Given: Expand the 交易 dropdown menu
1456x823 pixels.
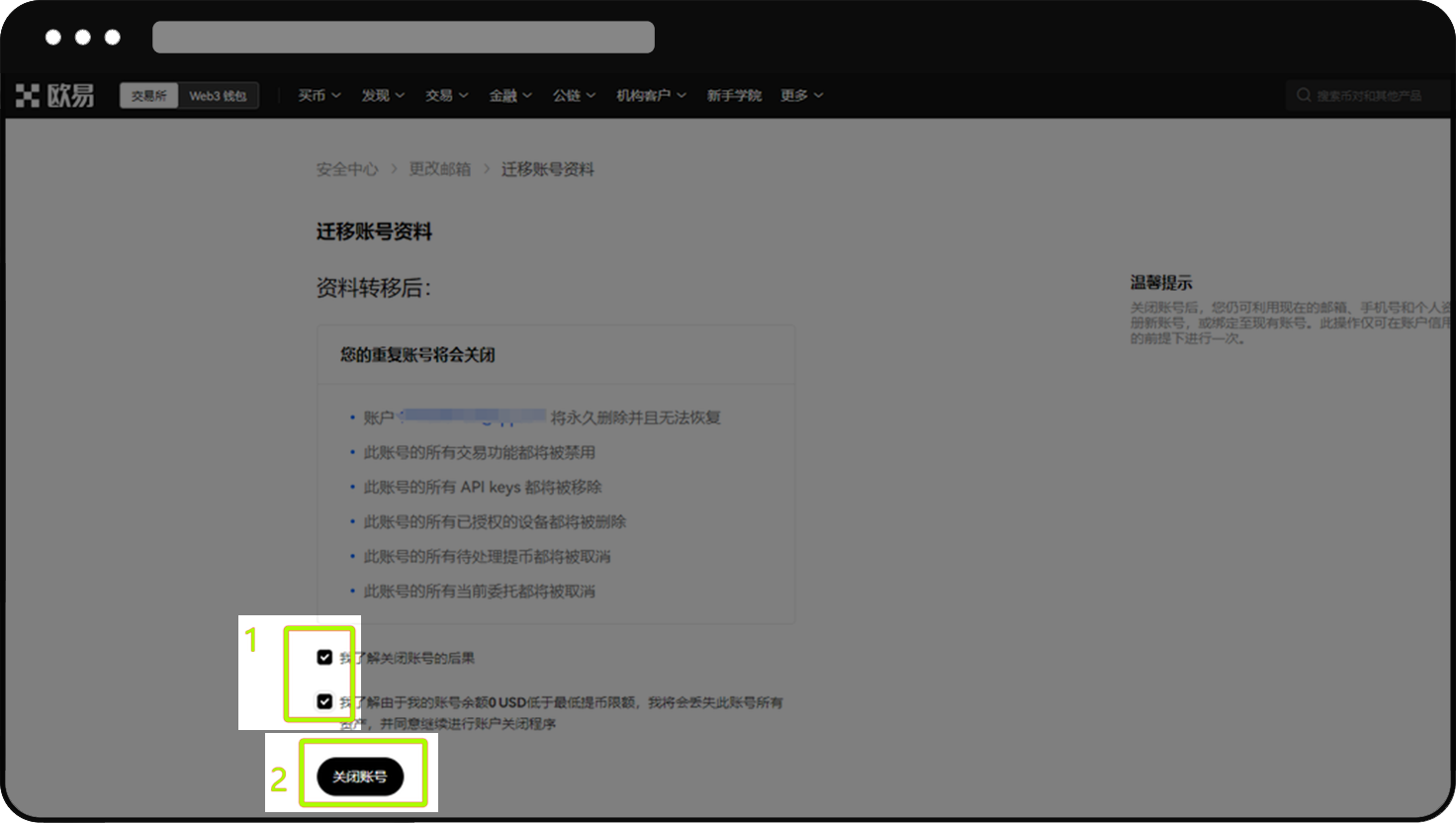Looking at the screenshot, I should 446,96.
